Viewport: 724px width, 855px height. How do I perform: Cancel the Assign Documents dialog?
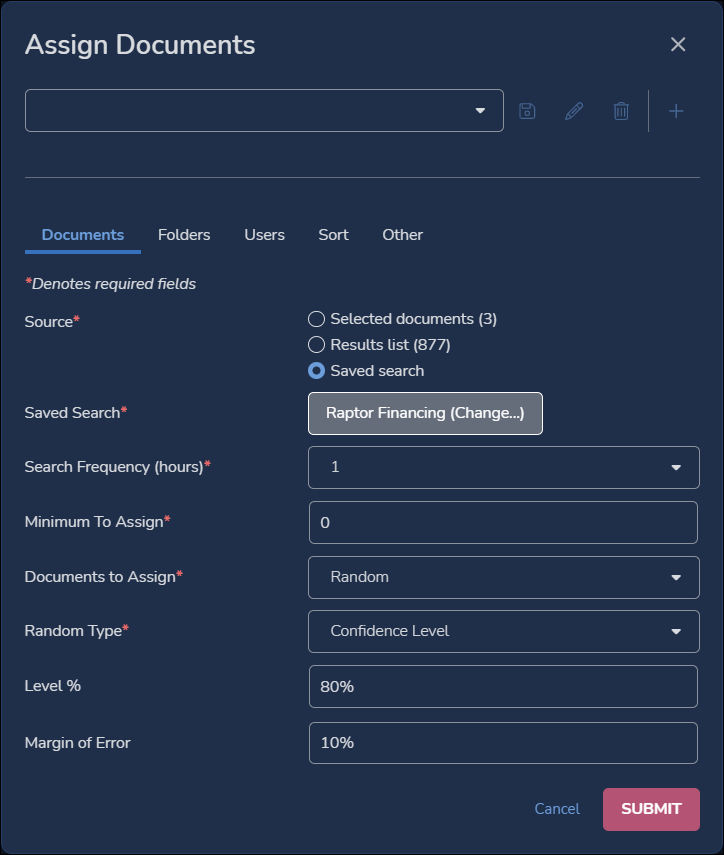[x=556, y=808]
